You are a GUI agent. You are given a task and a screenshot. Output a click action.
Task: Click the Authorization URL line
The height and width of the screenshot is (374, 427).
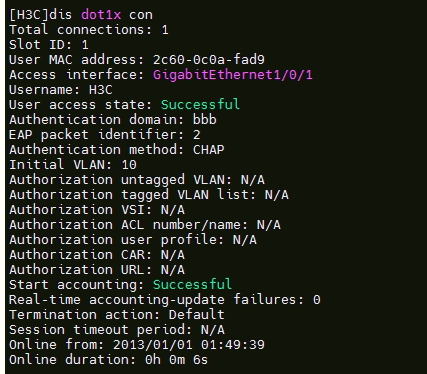(97, 270)
